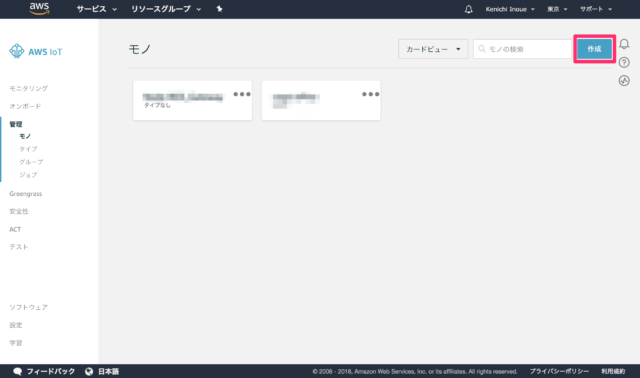
Task: Open the pin shortcut icon in the top bar
Action: [219, 9]
